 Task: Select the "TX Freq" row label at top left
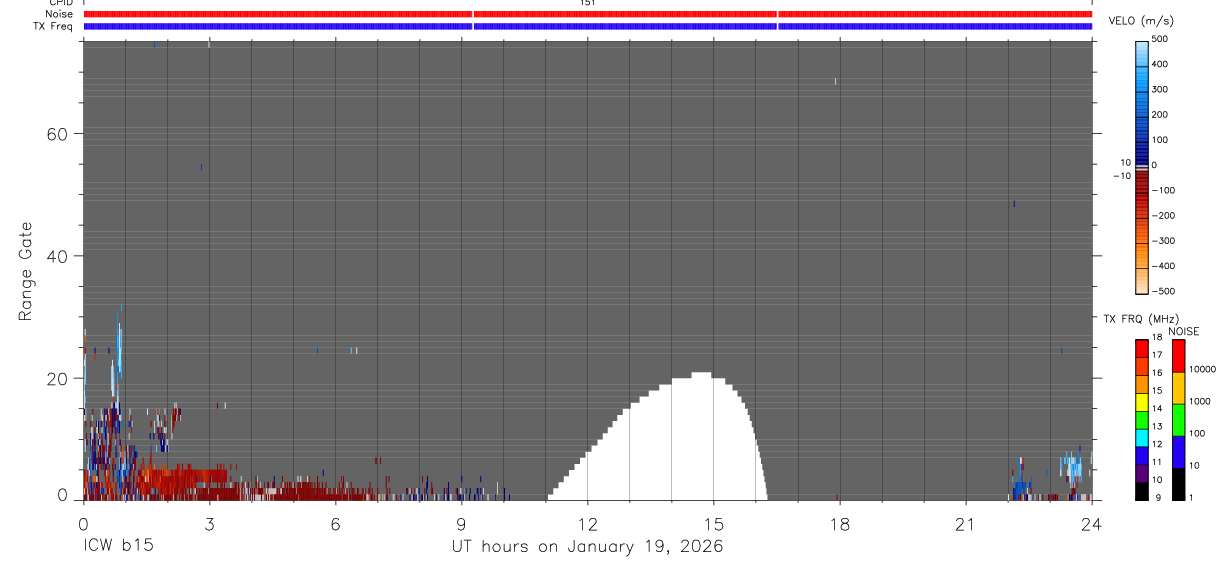[54, 26]
